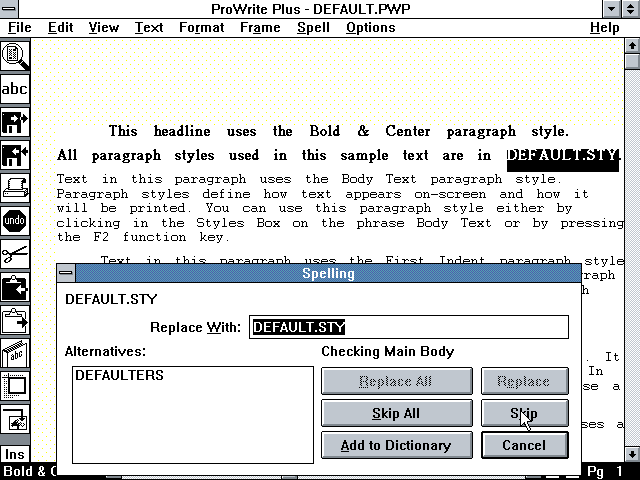Click the greyed-out Replace button

[524, 381]
